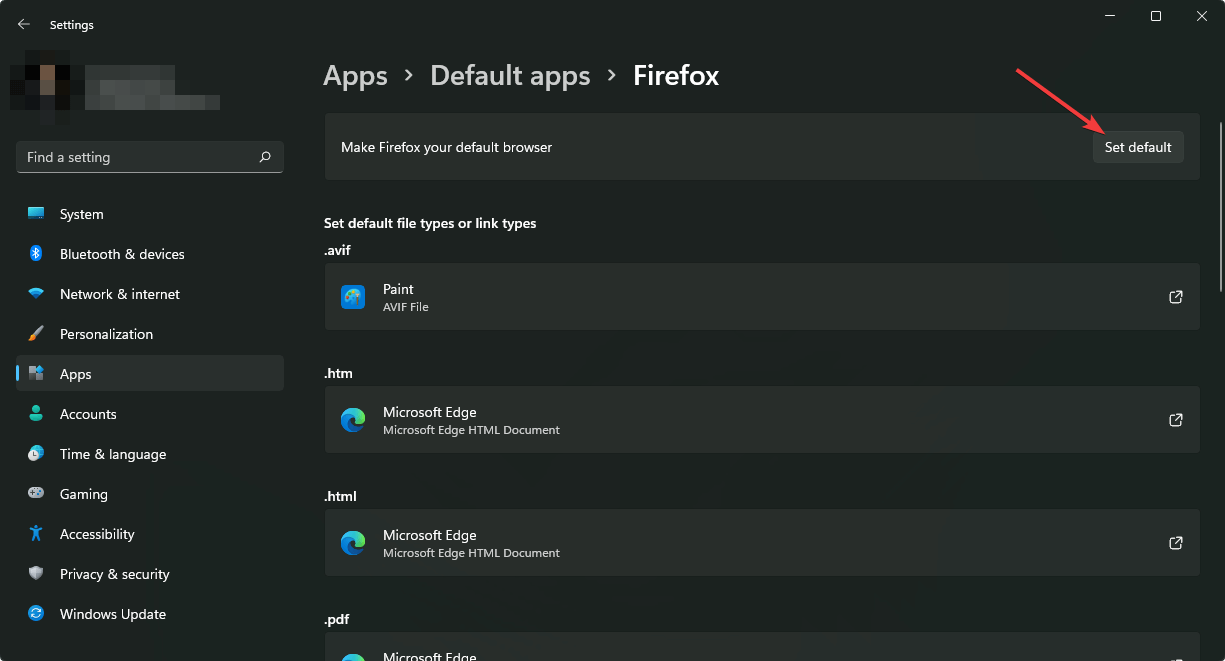1225x661 pixels.
Task: Click the Apps sidebar icon
Action: (36, 374)
